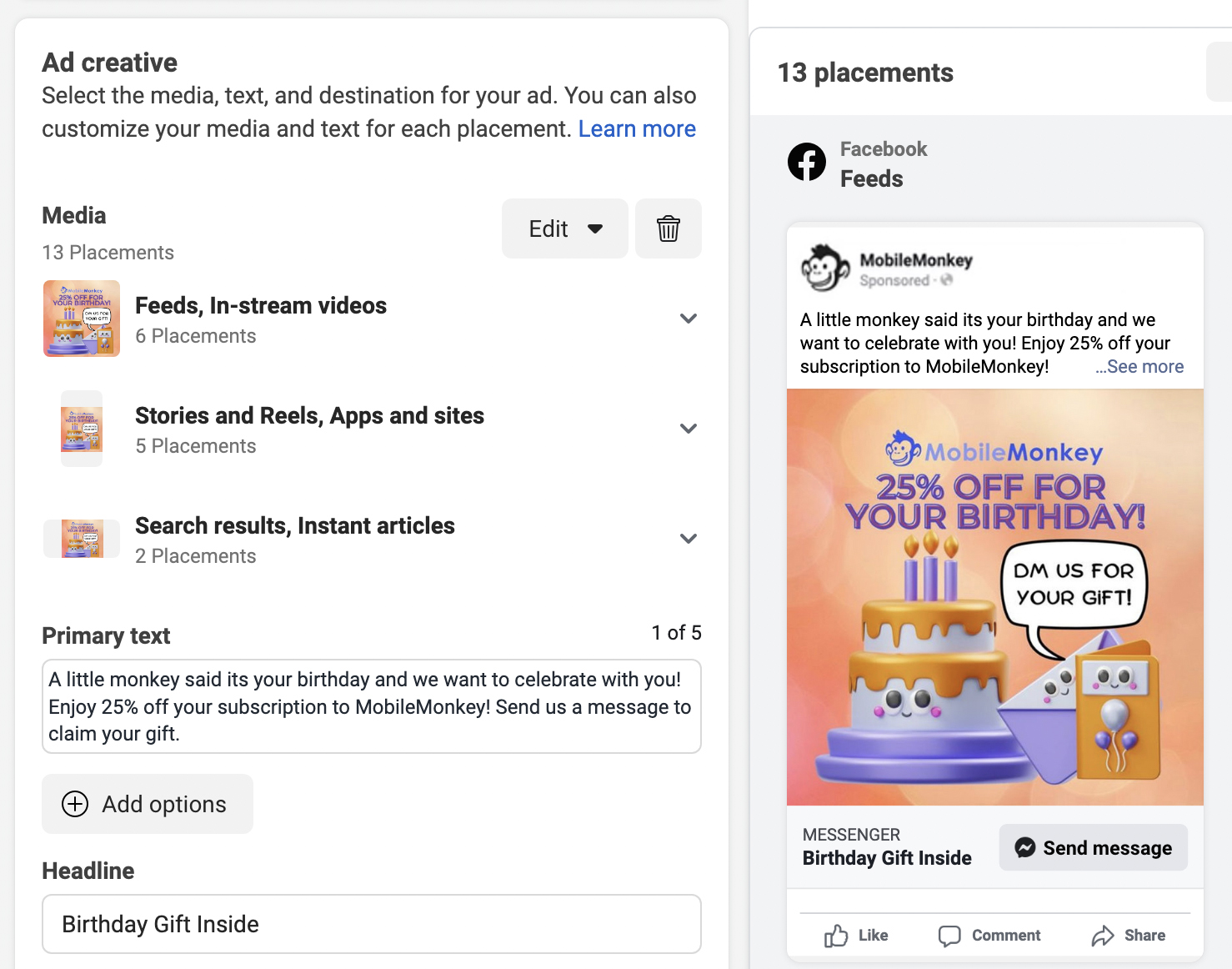Expand Feeds, In-stream videos placements
Image resolution: width=1232 pixels, height=969 pixels.
tap(689, 319)
